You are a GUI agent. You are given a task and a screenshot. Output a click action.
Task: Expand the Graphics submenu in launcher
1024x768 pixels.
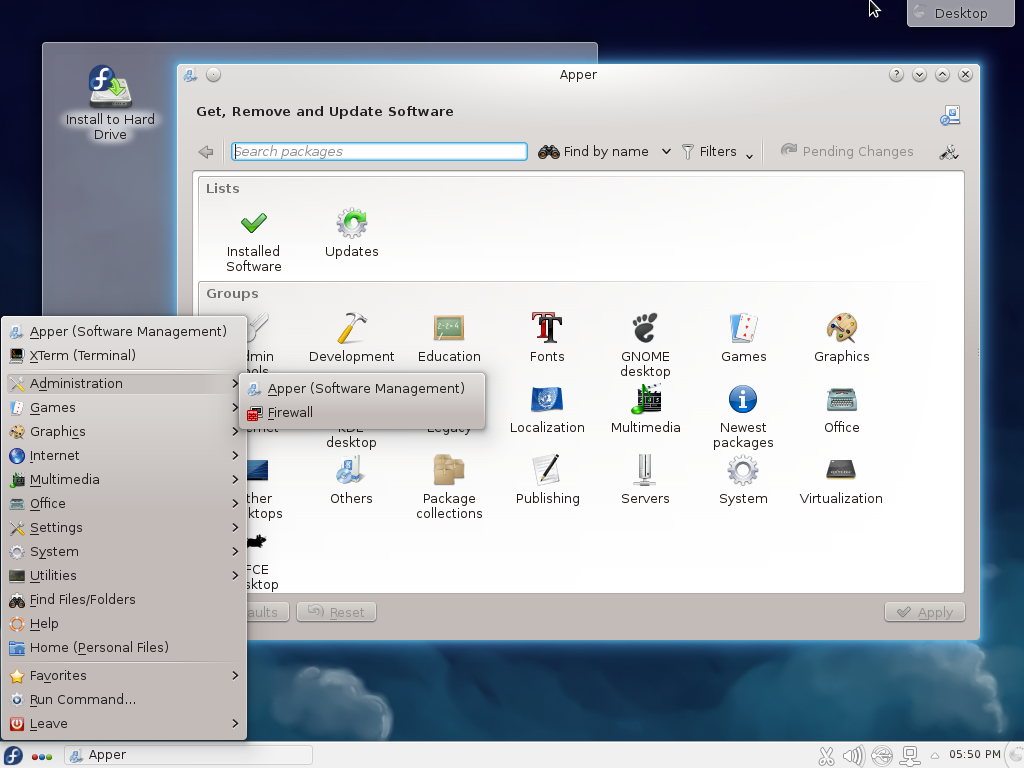click(x=124, y=432)
